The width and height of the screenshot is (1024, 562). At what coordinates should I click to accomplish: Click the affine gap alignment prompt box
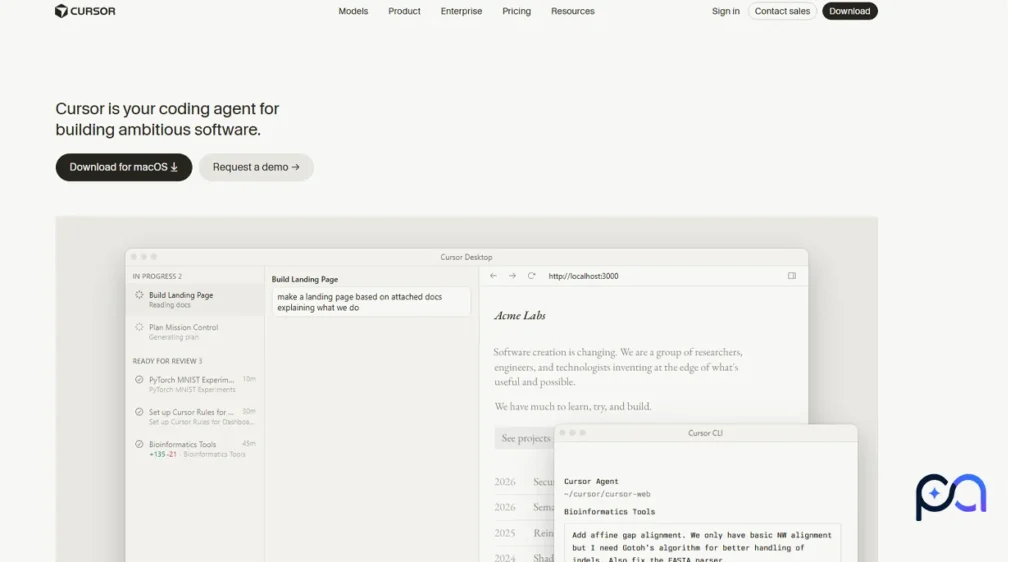tap(702, 544)
